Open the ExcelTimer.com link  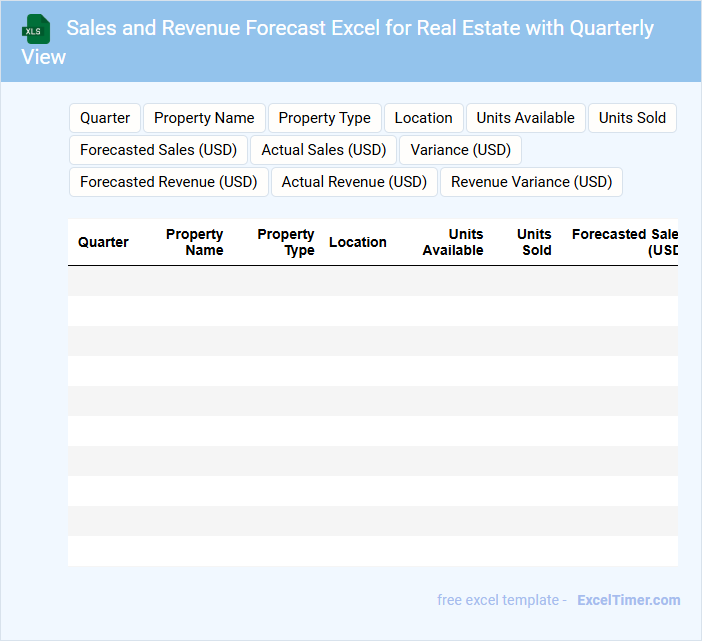coord(628,600)
